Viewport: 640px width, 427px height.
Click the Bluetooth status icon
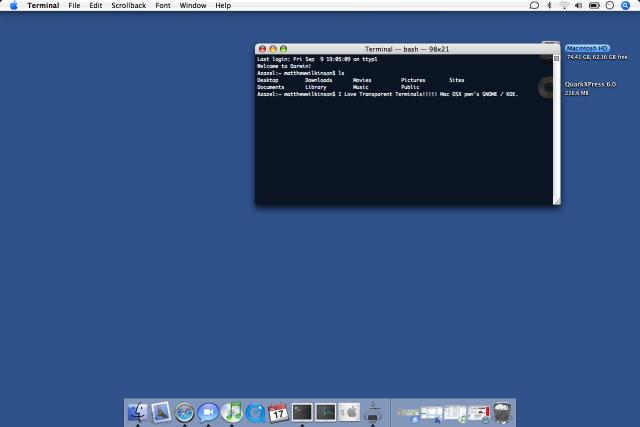click(549, 5)
